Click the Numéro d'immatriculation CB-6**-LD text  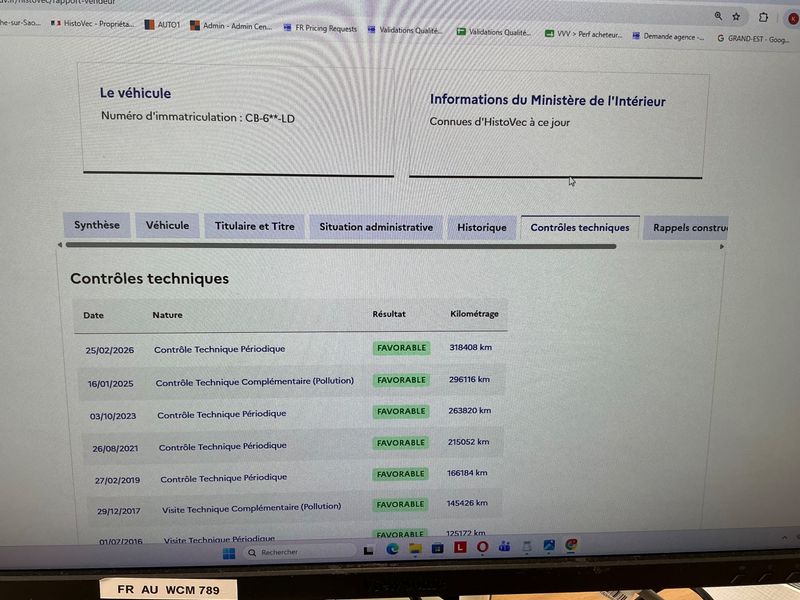pos(198,117)
